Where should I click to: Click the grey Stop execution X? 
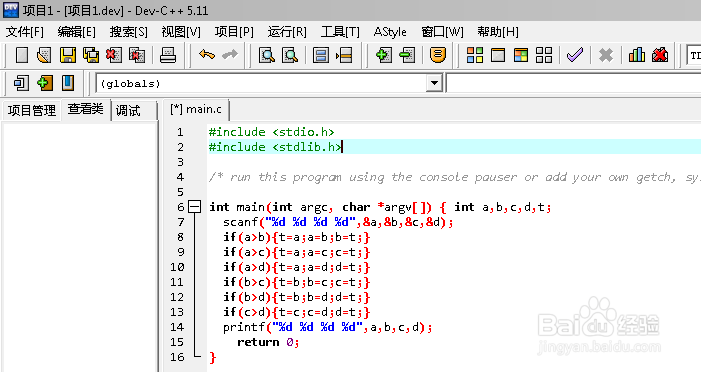606,55
